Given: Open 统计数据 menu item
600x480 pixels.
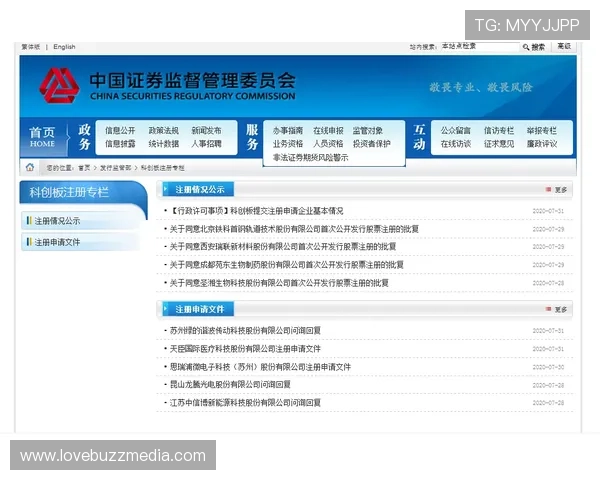Looking at the screenshot, I should click(164, 144).
